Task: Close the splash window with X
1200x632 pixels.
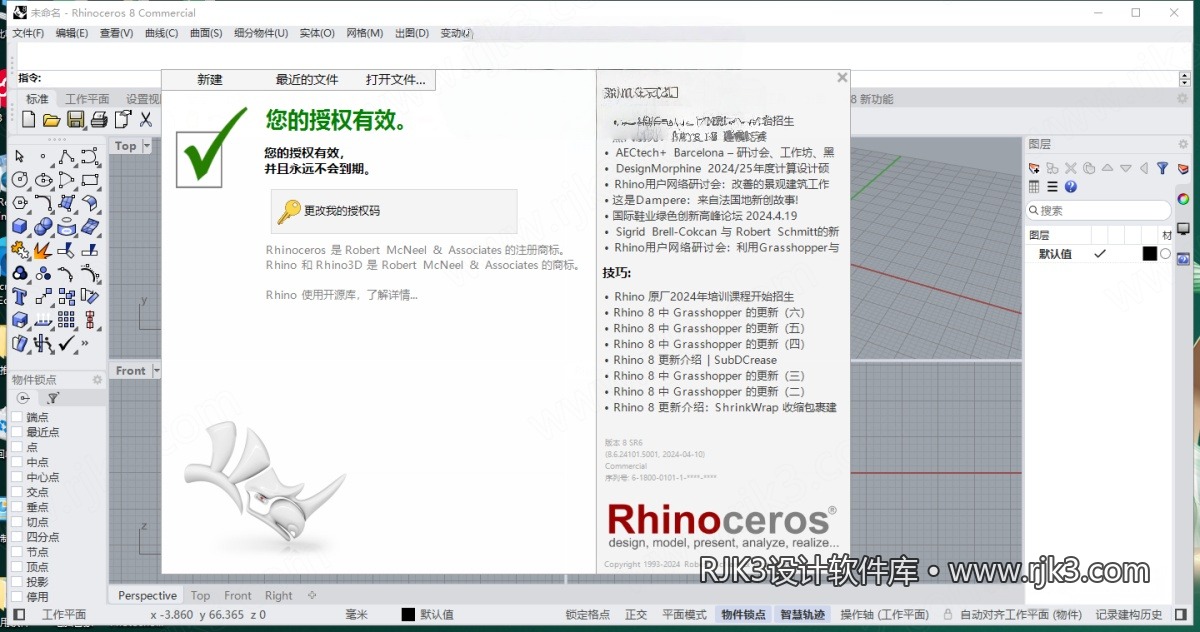Action: tap(842, 77)
